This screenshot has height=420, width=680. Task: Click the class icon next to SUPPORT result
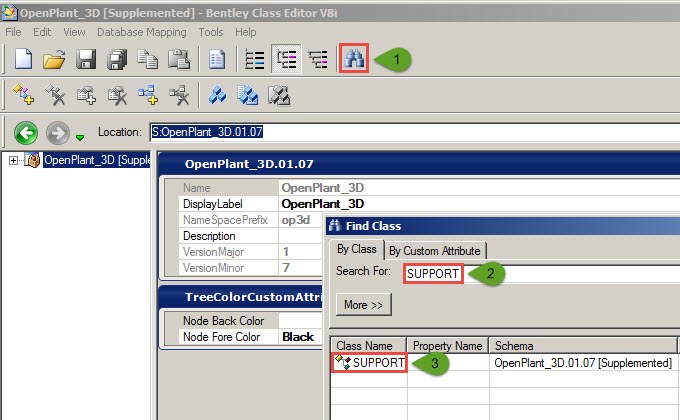pos(343,361)
